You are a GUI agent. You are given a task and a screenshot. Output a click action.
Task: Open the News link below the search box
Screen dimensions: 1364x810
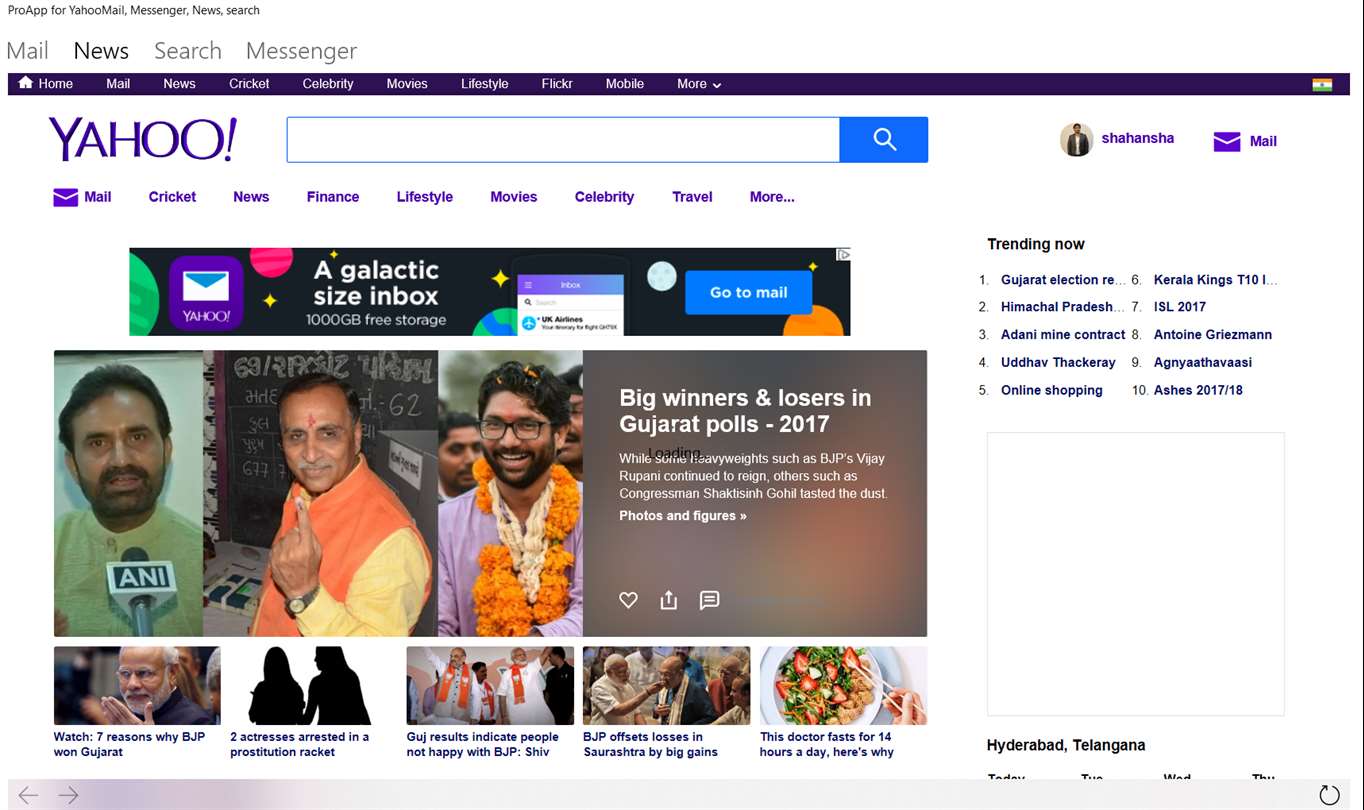coord(251,197)
